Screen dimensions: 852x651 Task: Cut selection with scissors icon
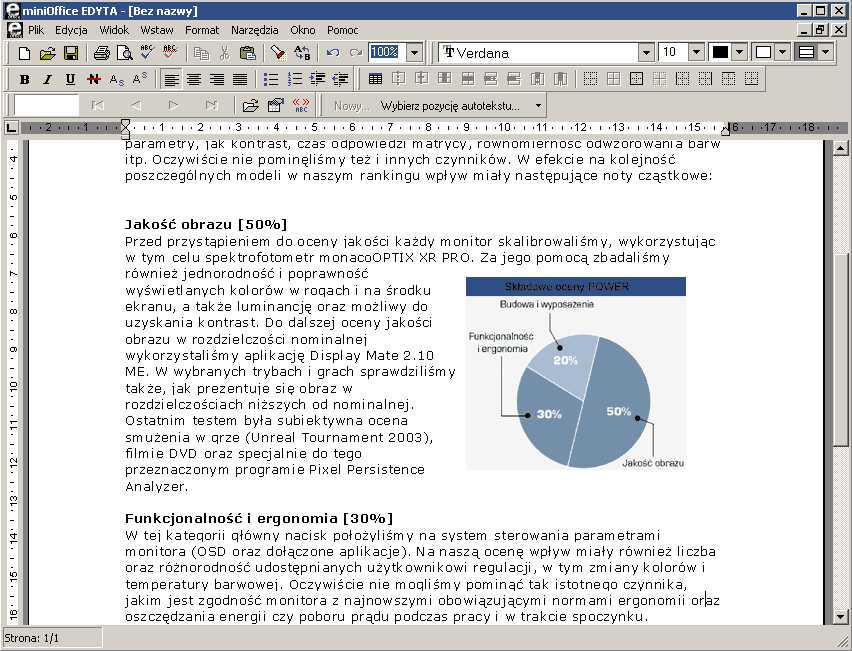(x=224, y=53)
